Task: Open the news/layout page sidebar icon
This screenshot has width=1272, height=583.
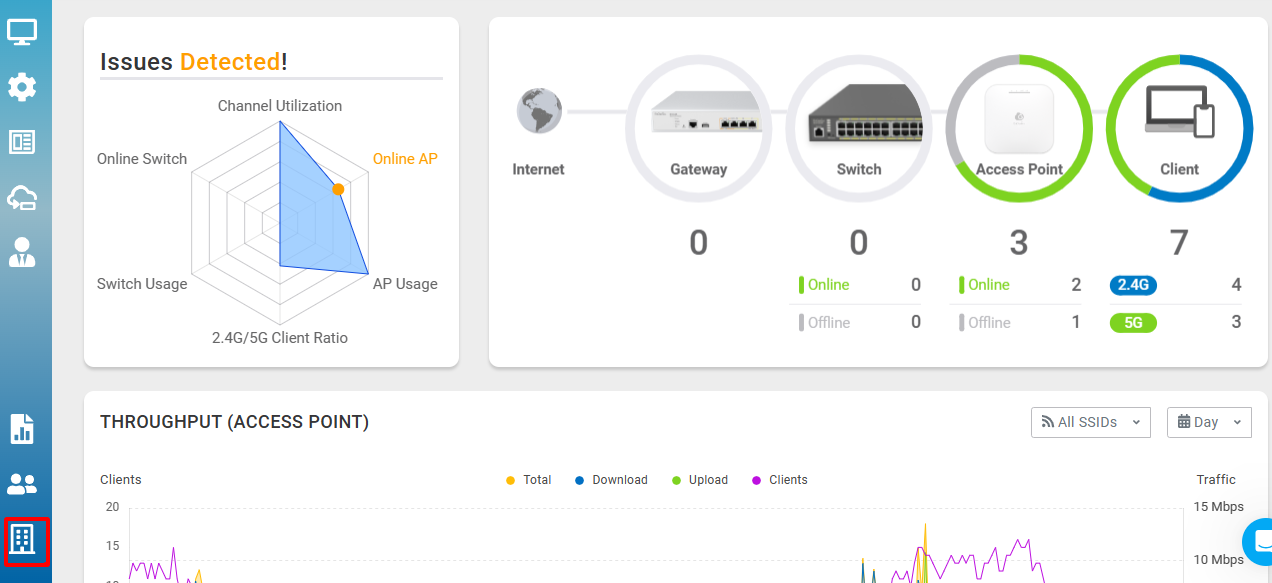Action: [22, 142]
